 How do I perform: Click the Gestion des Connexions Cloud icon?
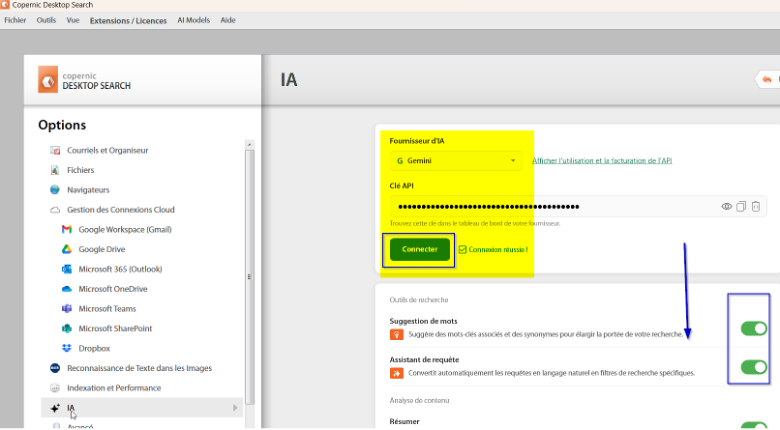tap(55, 210)
